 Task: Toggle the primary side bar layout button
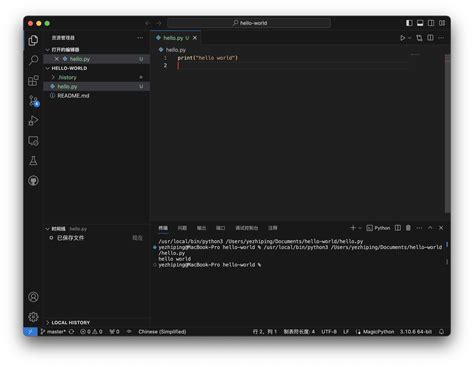[409, 23]
